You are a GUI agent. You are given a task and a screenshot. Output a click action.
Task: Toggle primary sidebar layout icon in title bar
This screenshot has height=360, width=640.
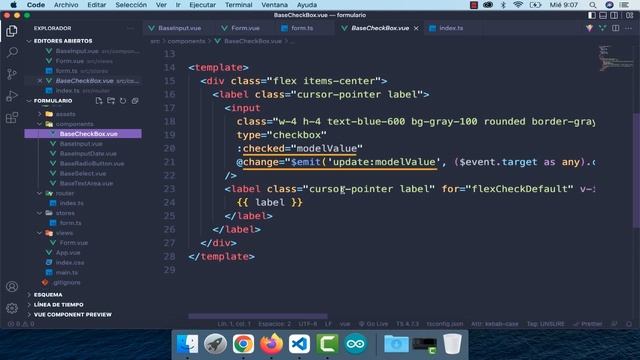(591, 15)
